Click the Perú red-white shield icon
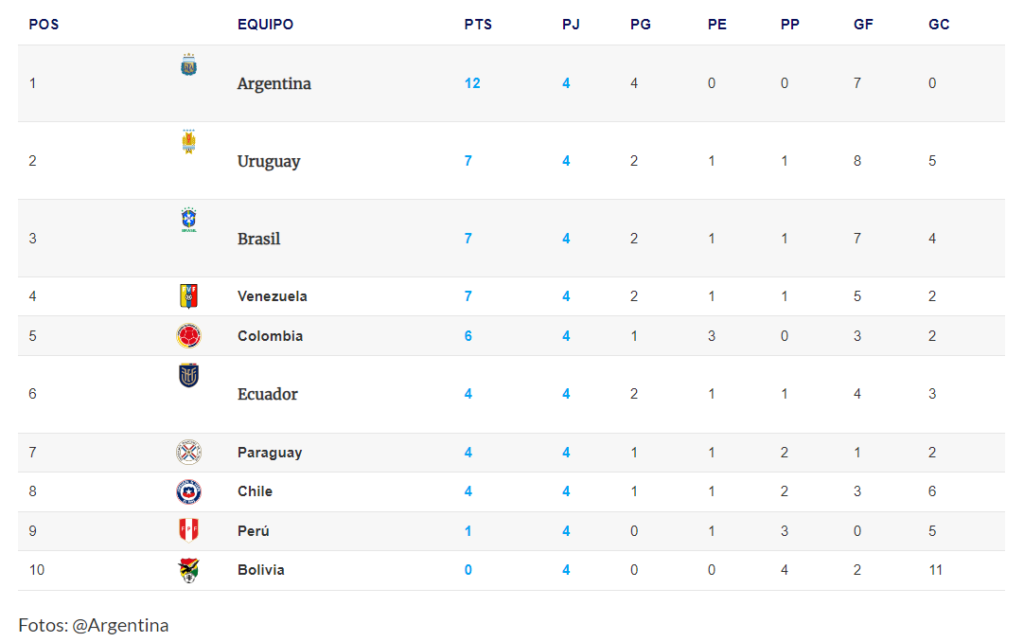 (x=189, y=530)
